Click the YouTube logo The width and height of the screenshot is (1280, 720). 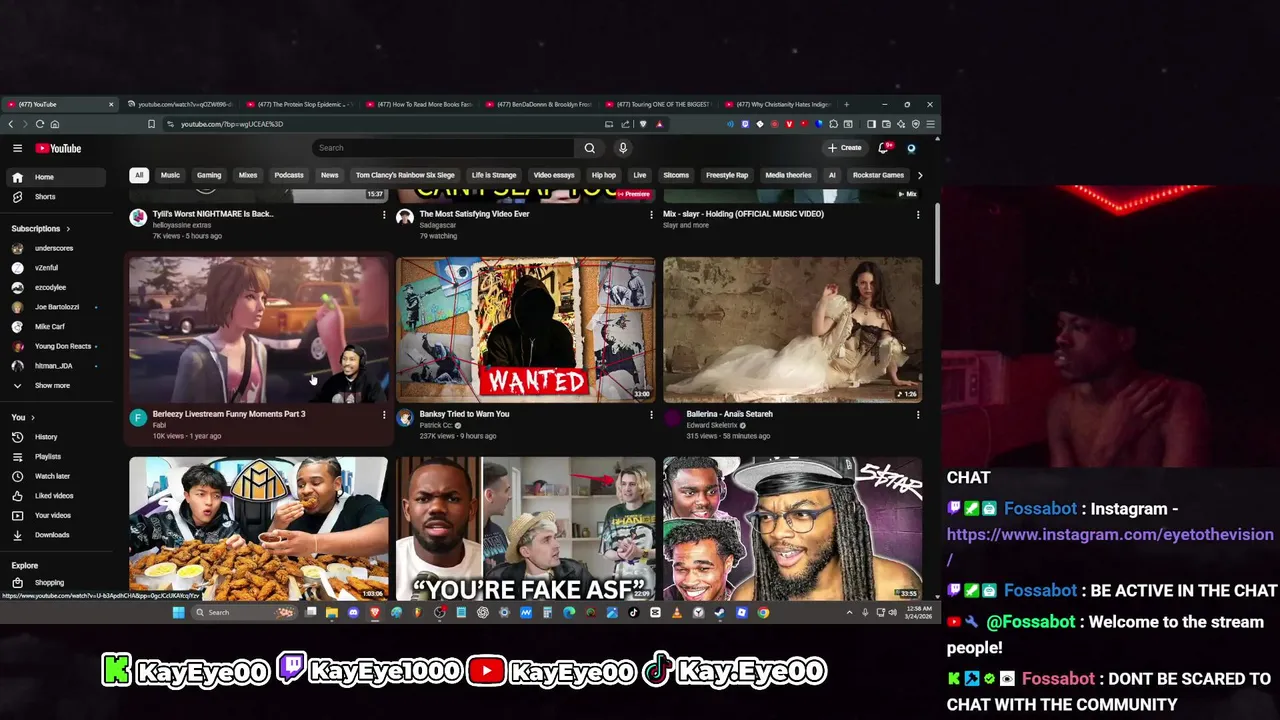point(58,148)
